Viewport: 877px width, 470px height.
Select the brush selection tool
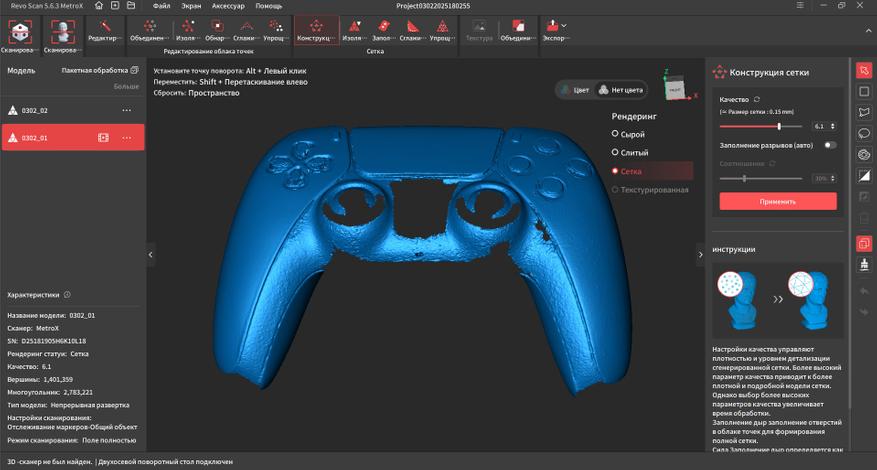pyautogui.click(x=864, y=155)
